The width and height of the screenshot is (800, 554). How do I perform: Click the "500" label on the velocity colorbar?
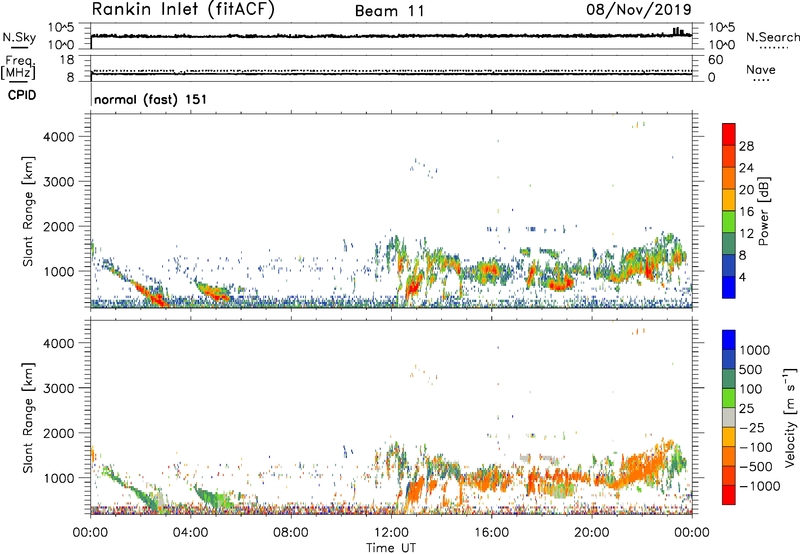[x=751, y=370]
